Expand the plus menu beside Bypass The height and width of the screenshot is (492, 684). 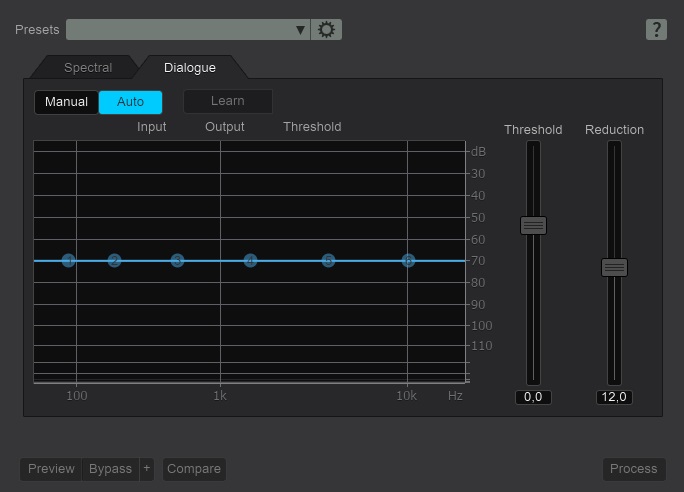[x=146, y=469]
